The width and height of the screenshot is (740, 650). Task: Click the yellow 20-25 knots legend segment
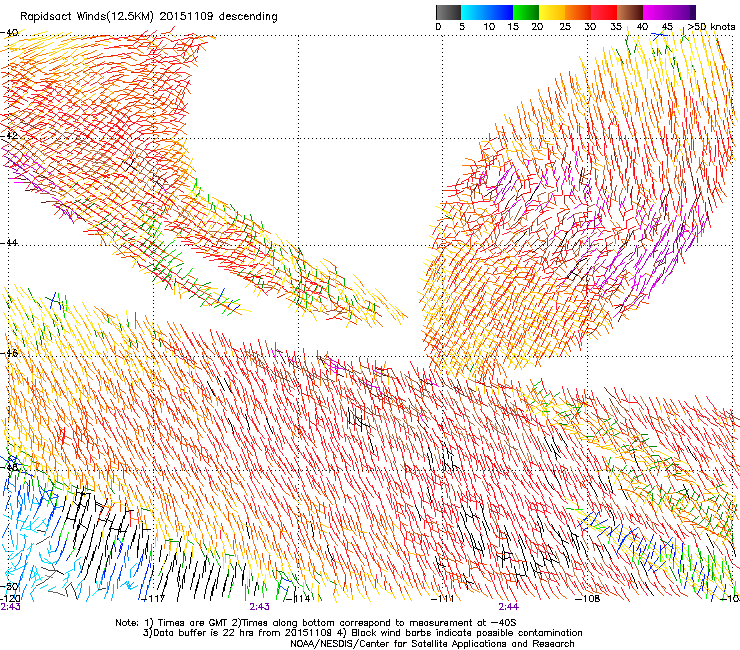click(x=552, y=12)
